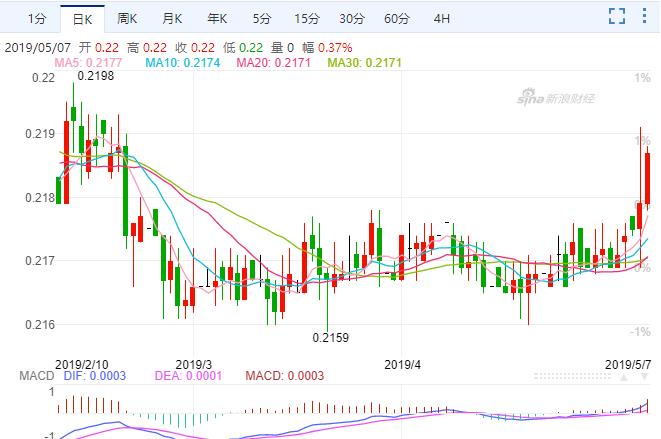The height and width of the screenshot is (439, 661).
Task: Click the 开 0.22 open price value
Action: click(99, 47)
